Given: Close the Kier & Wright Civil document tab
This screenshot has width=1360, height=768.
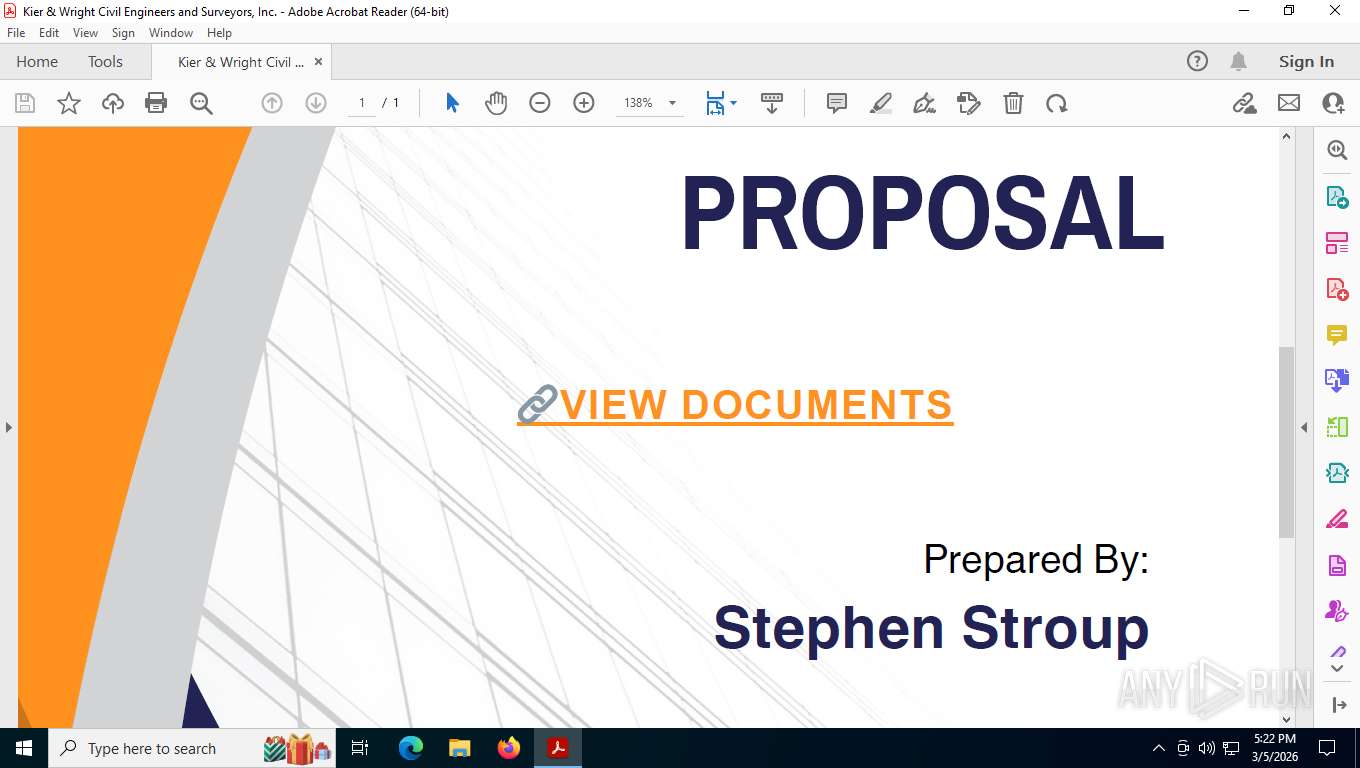Looking at the screenshot, I should (318, 62).
